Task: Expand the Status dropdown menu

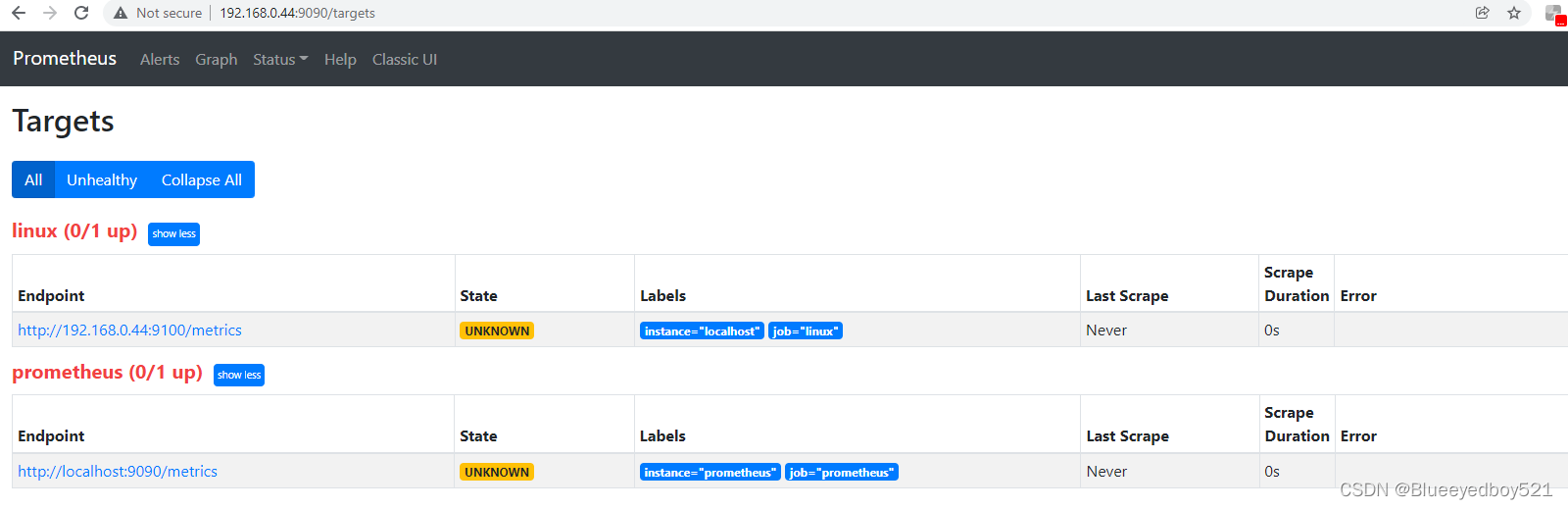Action: 280,60
